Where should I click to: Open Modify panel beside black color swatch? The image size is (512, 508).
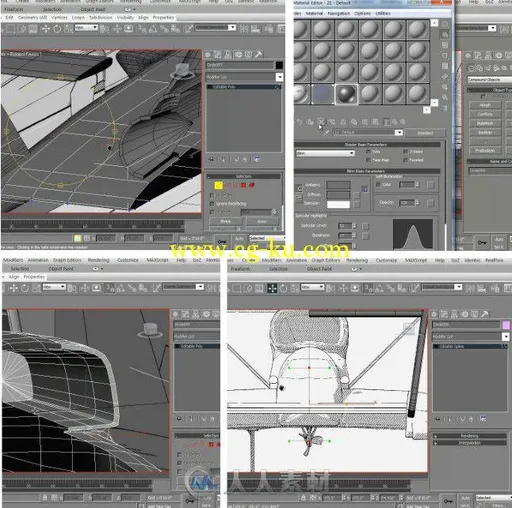(x=218, y=55)
